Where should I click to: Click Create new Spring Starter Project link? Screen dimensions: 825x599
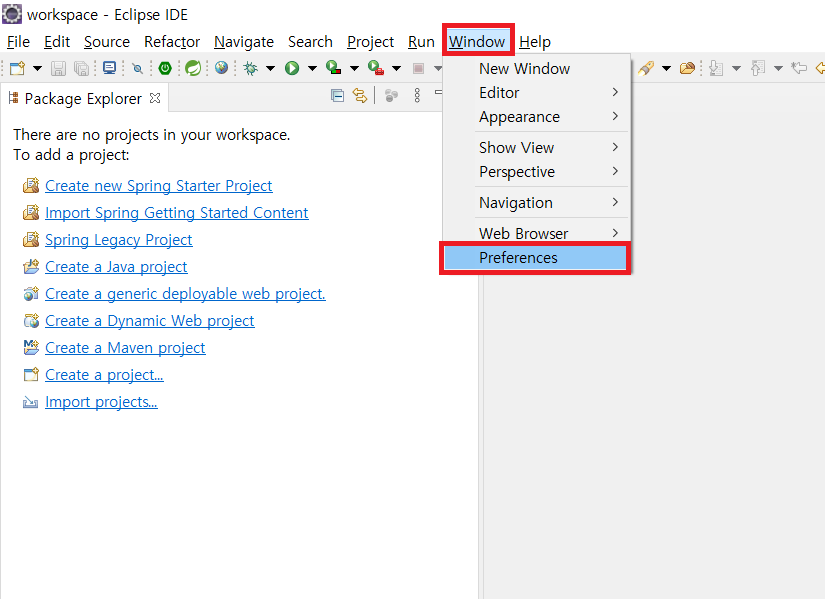[x=158, y=186]
